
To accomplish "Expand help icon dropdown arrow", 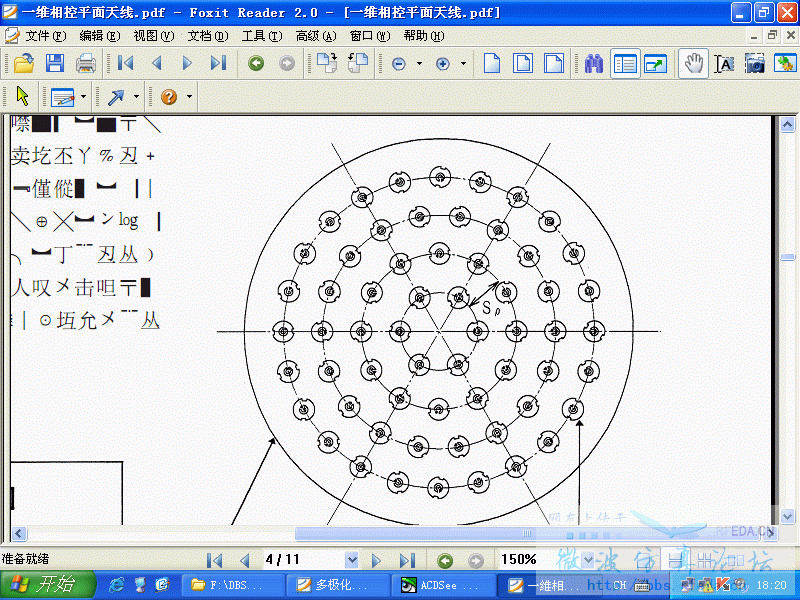I will 189,96.
